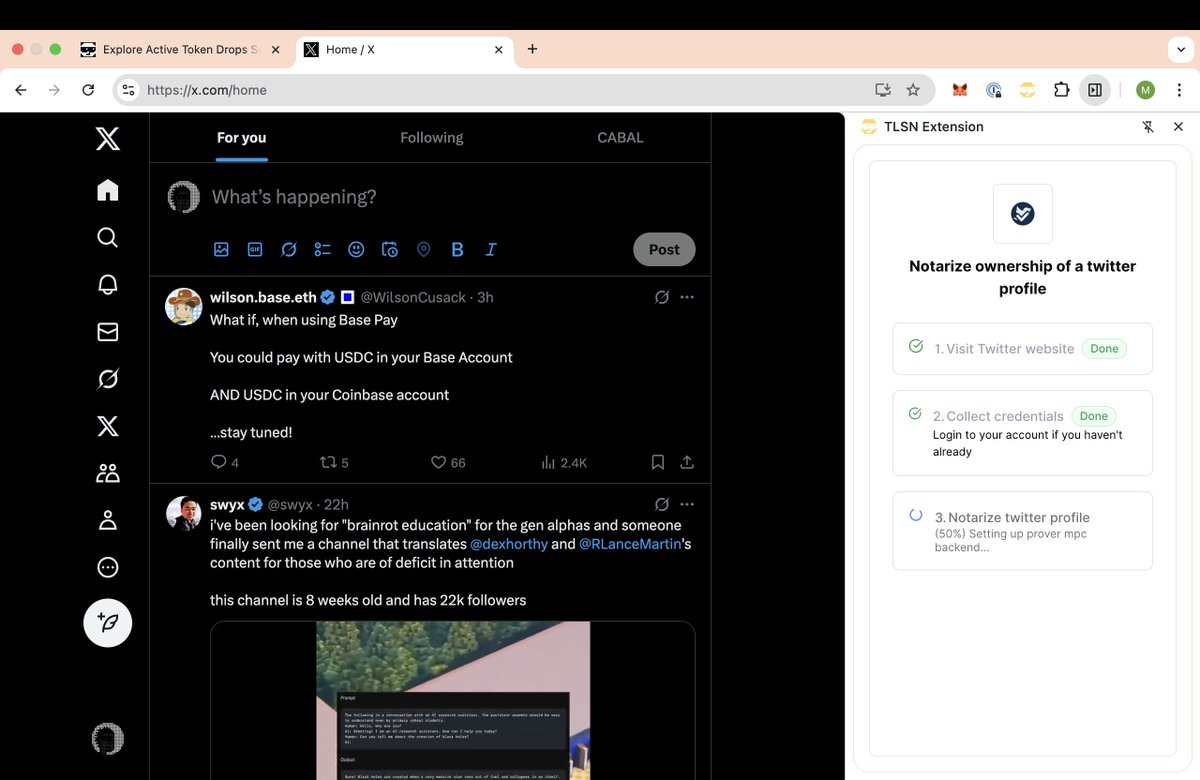Open the Extensions puzzle icon
The image size is (1200, 780).
(1062, 90)
